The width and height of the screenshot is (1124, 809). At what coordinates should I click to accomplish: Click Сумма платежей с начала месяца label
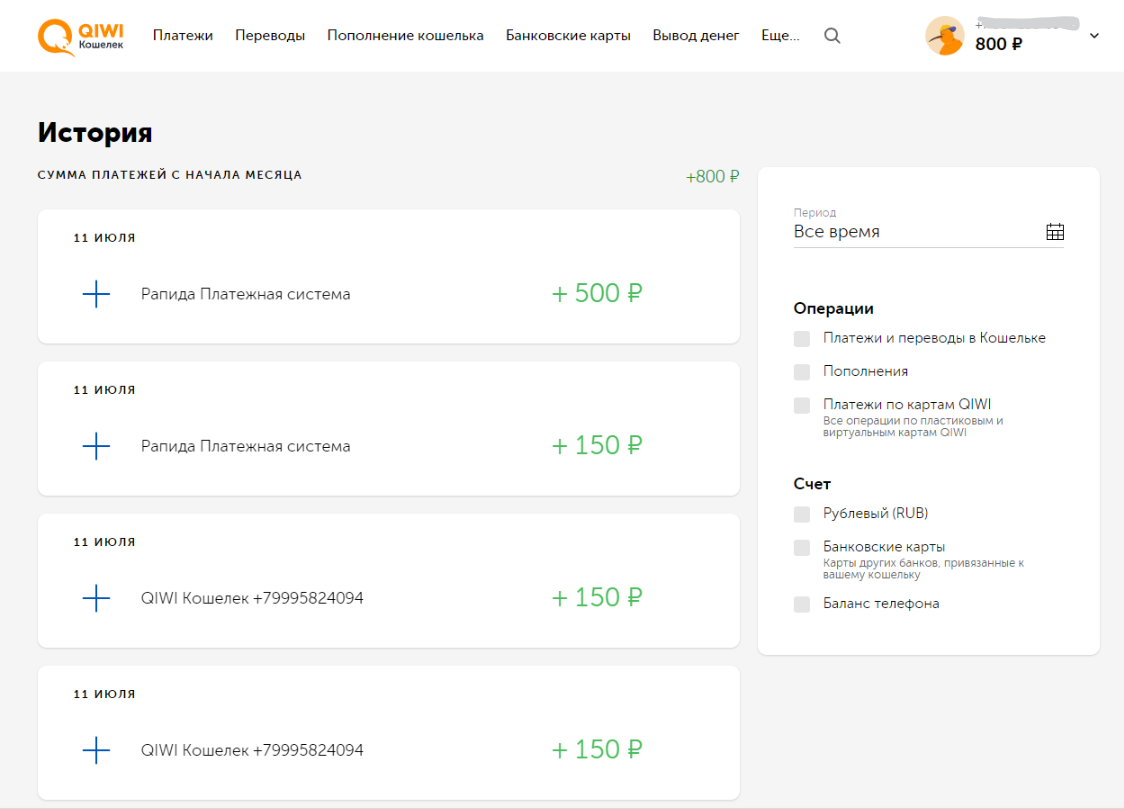(x=170, y=175)
